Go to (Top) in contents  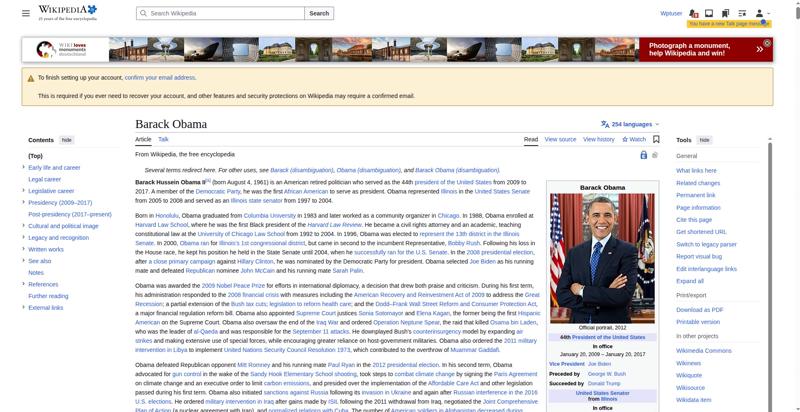click(x=35, y=156)
